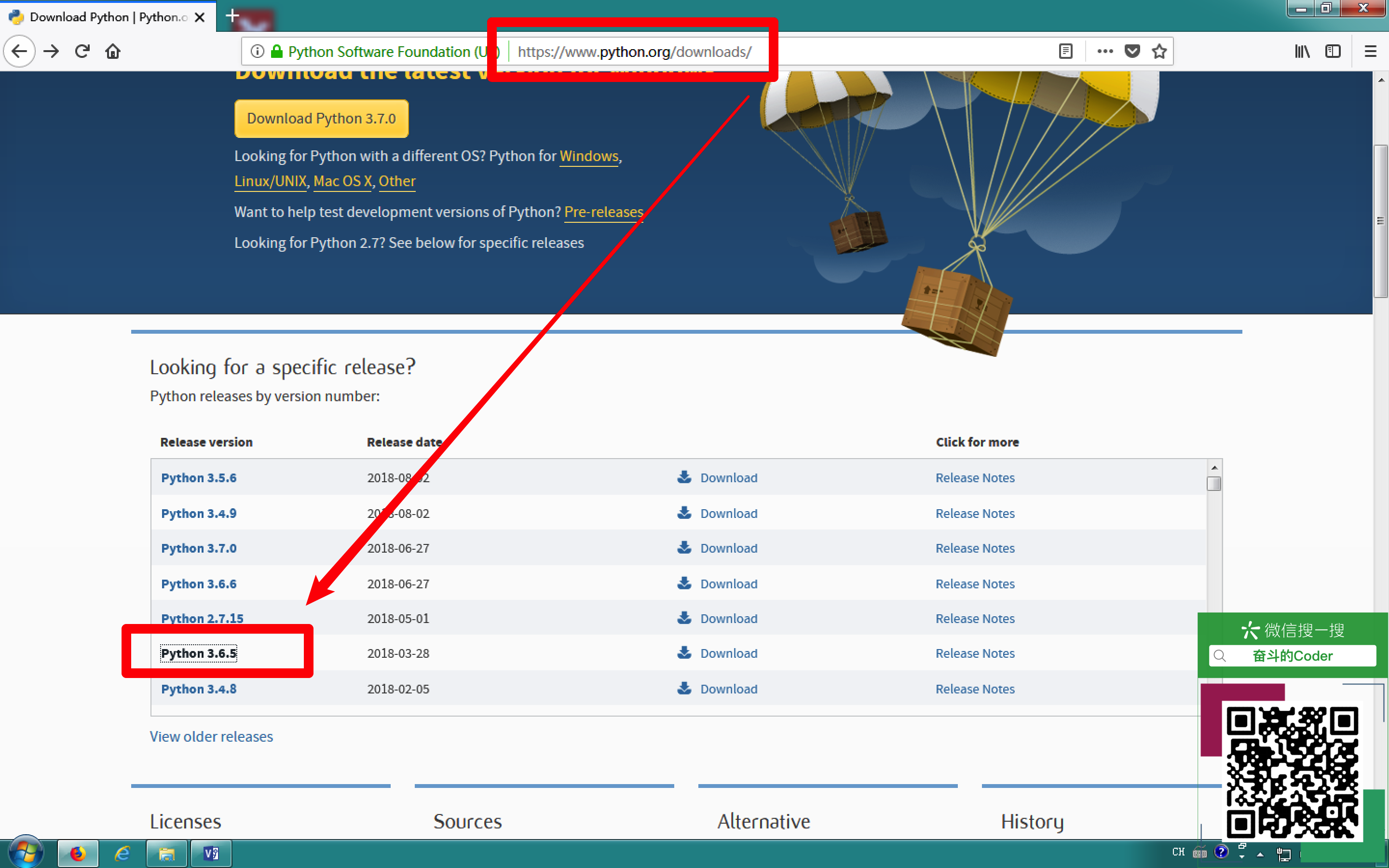Image resolution: width=1389 pixels, height=868 pixels.
Task: Open the Windows download link
Action: (x=589, y=156)
